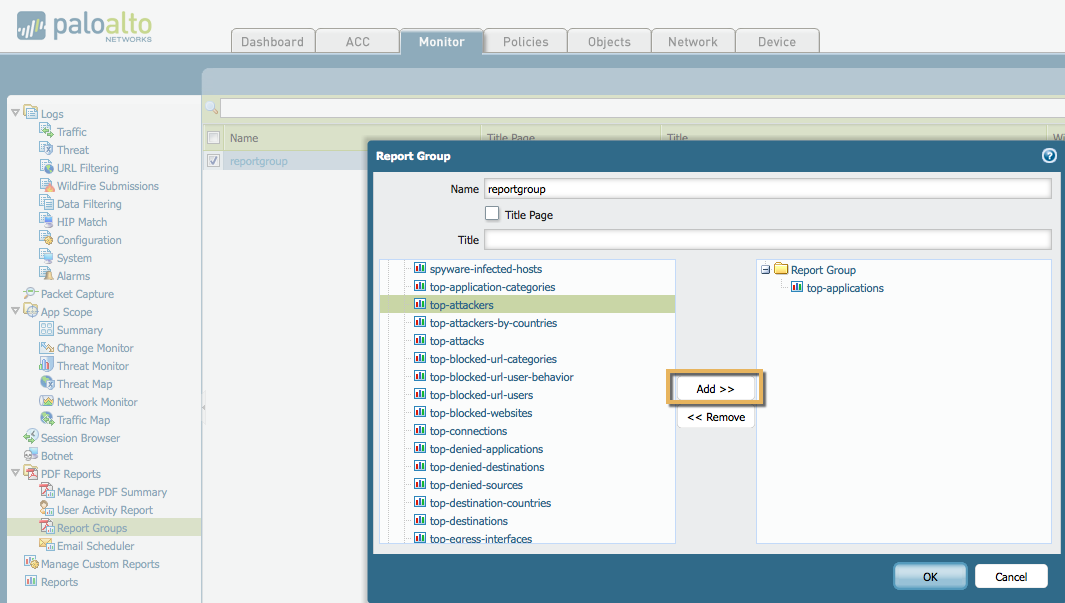Collapse the left sidebar panel handle

pyautogui.click(x=203, y=407)
